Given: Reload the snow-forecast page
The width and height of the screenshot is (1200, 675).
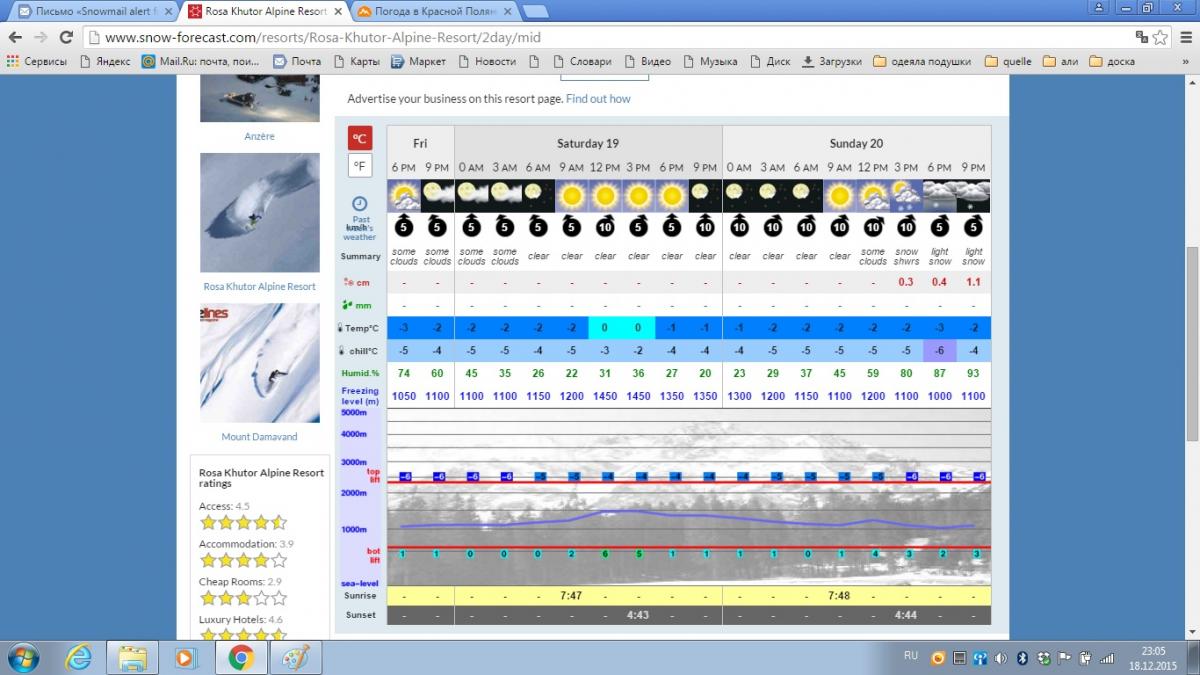Looking at the screenshot, I should click(x=66, y=37).
